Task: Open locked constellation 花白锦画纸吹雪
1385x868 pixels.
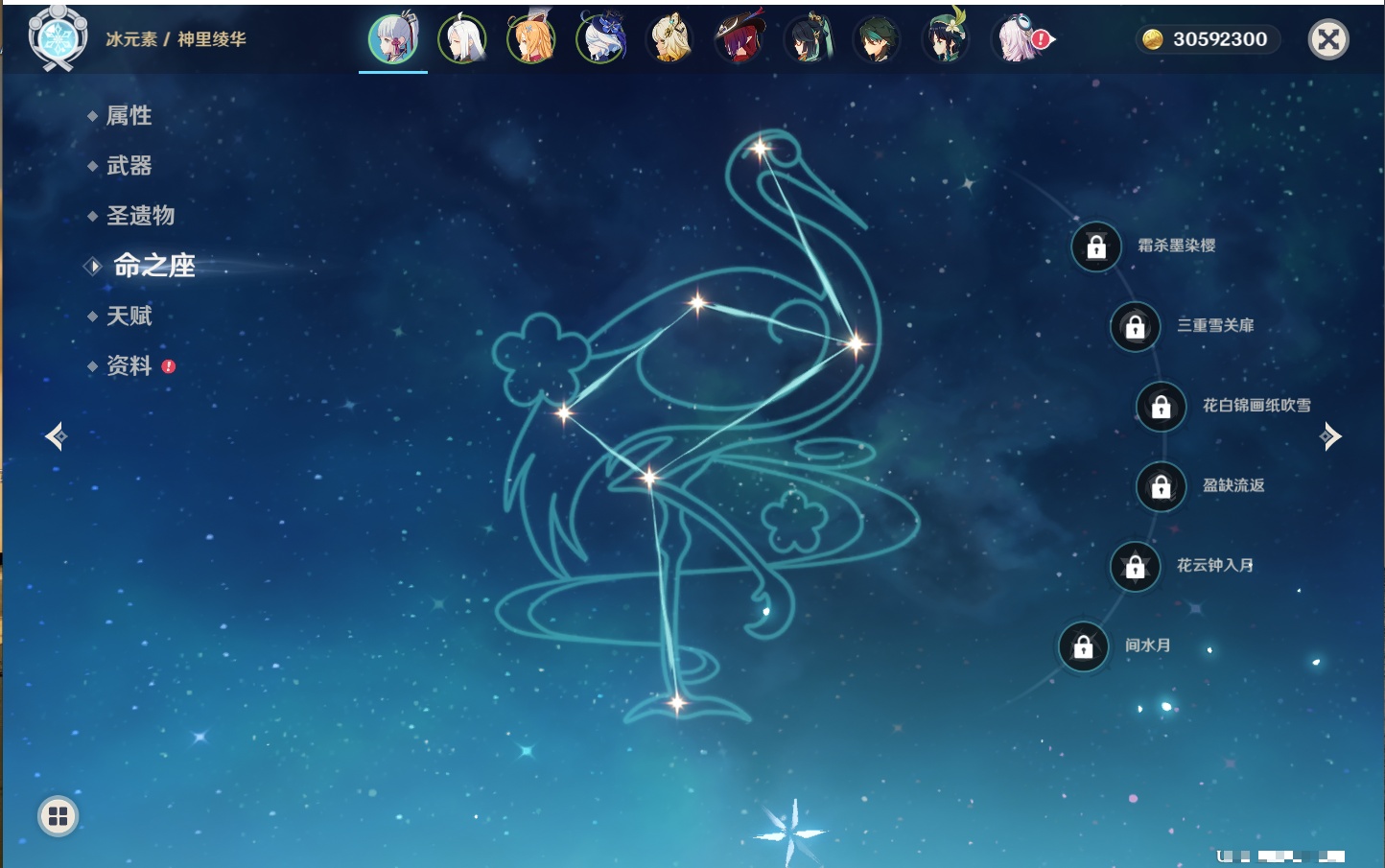Action: pos(1161,407)
